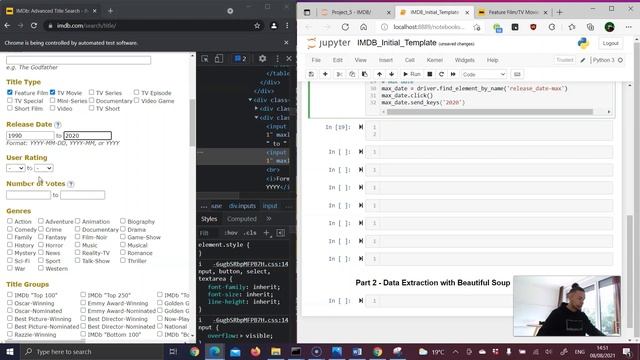The width and height of the screenshot is (640, 360).
Task: Open the command palette keyboard icon
Action: (517, 74)
